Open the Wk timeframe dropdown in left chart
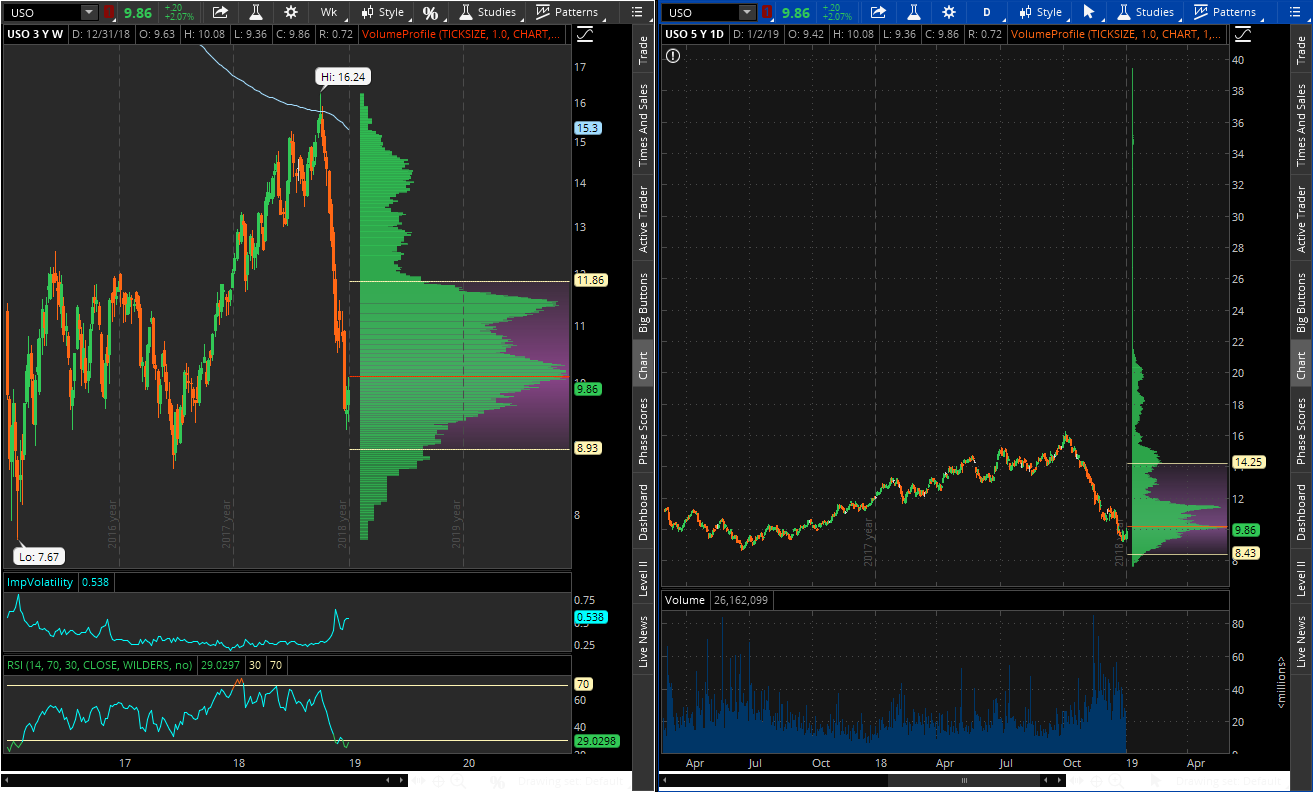The width and height of the screenshot is (1313, 792). 328,12
